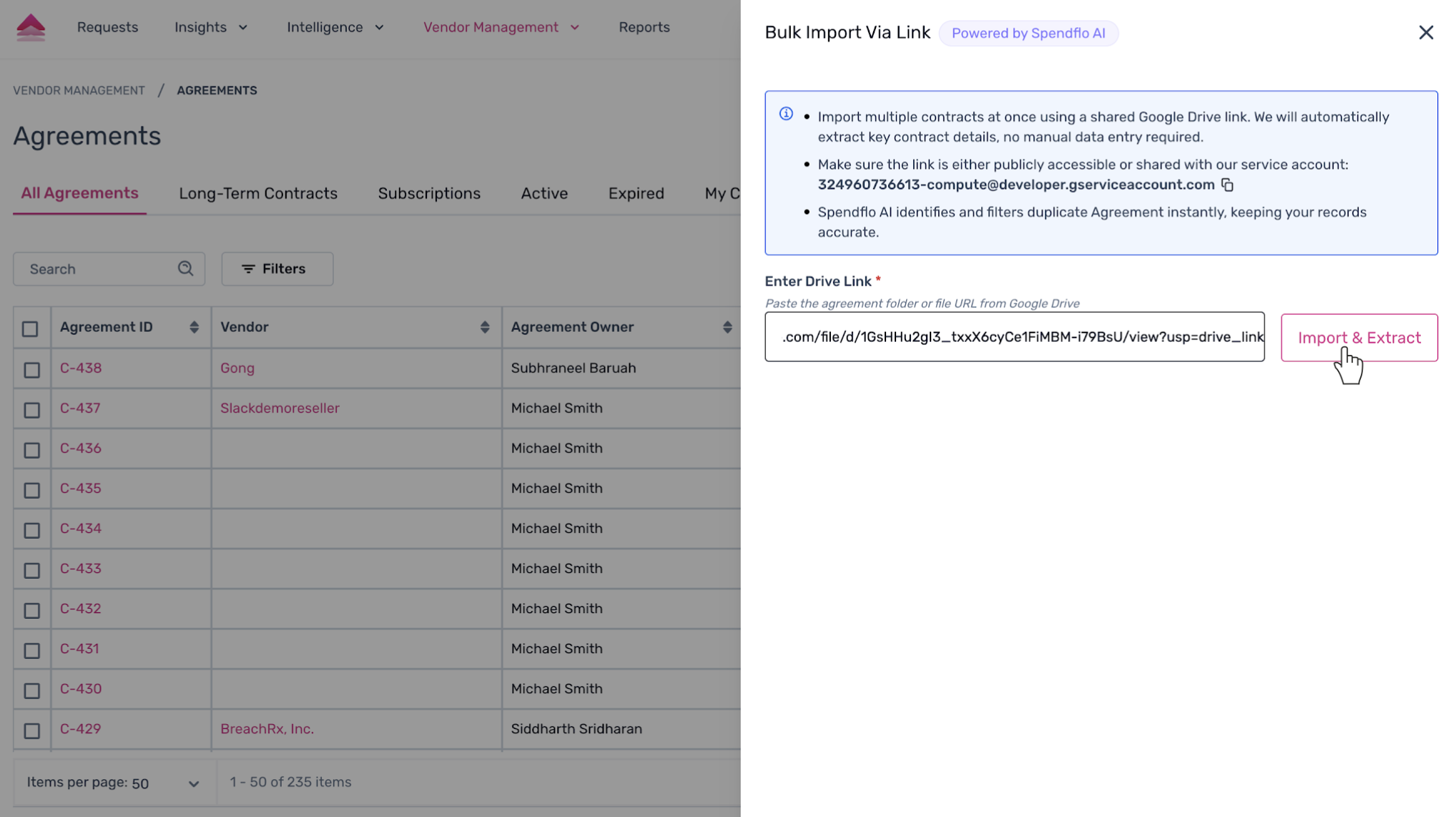This screenshot has width=1456, height=817.
Task: Open the Requests page
Action: (x=107, y=27)
